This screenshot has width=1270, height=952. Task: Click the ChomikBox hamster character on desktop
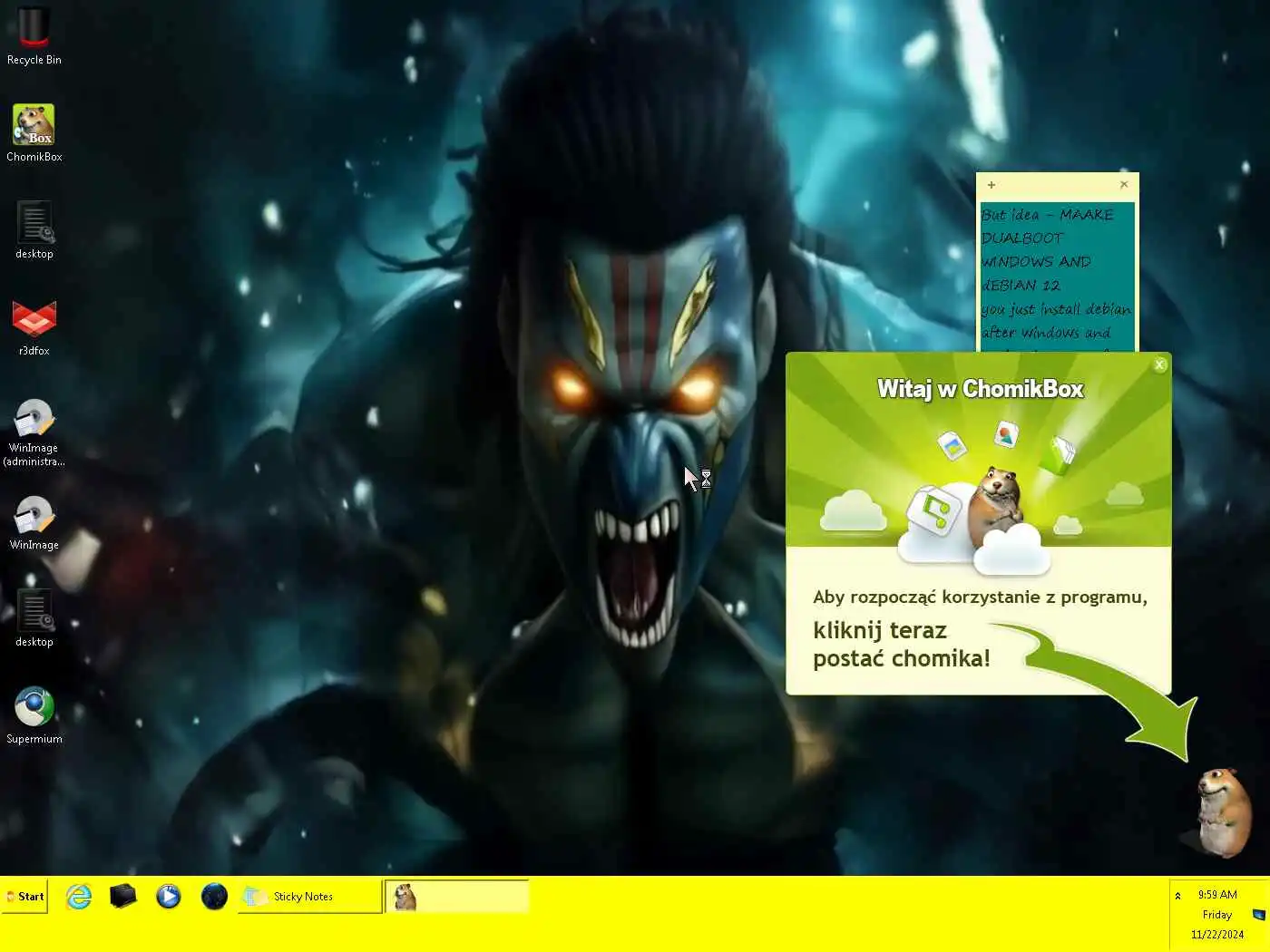pos(1224,811)
